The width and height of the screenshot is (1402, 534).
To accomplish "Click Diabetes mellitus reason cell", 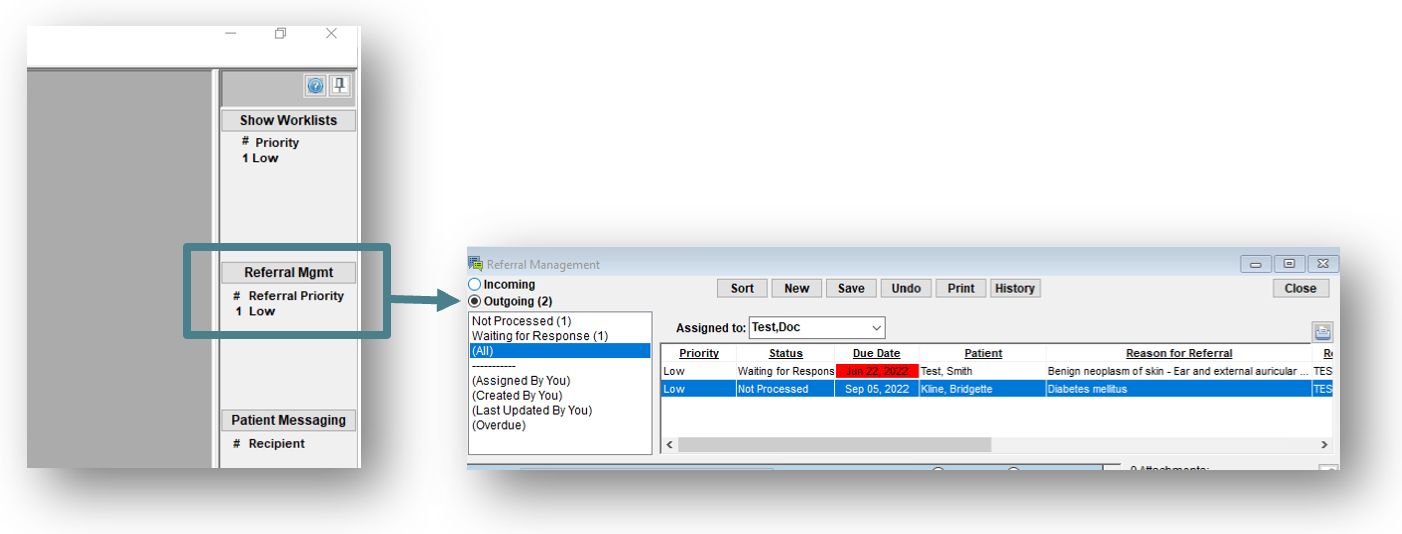I will [x=1179, y=389].
